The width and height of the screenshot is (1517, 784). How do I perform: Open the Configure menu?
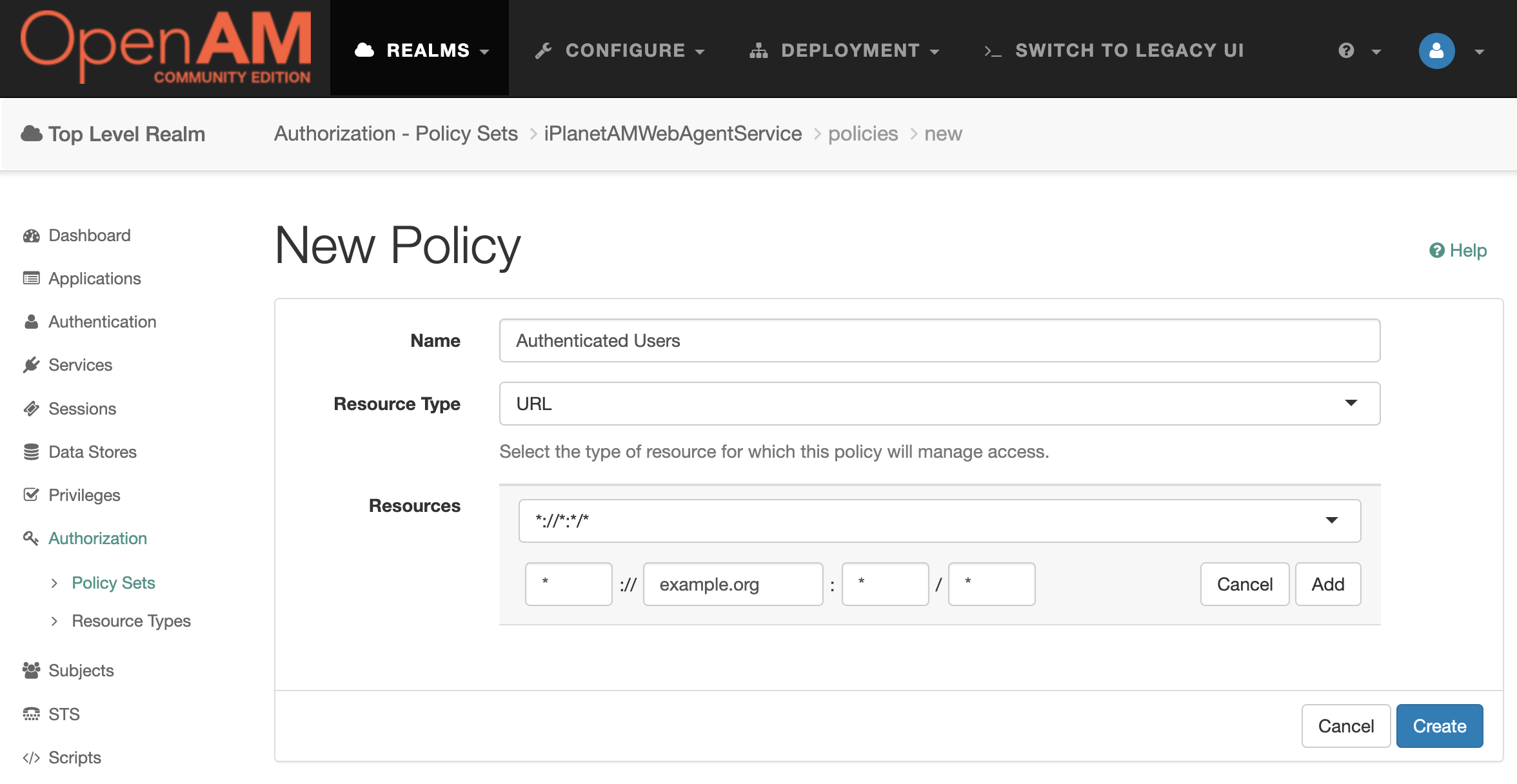click(620, 50)
